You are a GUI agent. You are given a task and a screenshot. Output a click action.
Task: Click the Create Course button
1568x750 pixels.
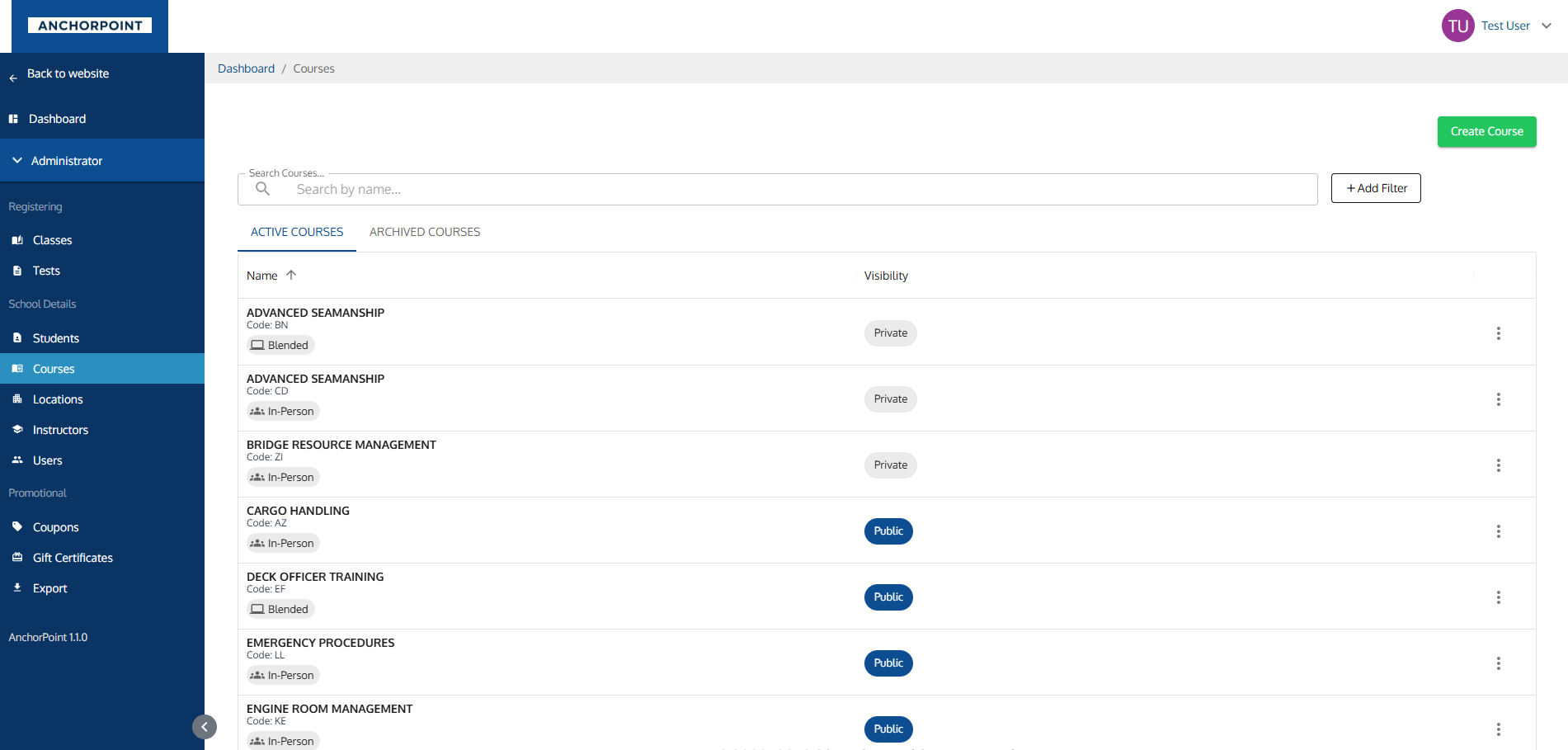coord(1486,131)
